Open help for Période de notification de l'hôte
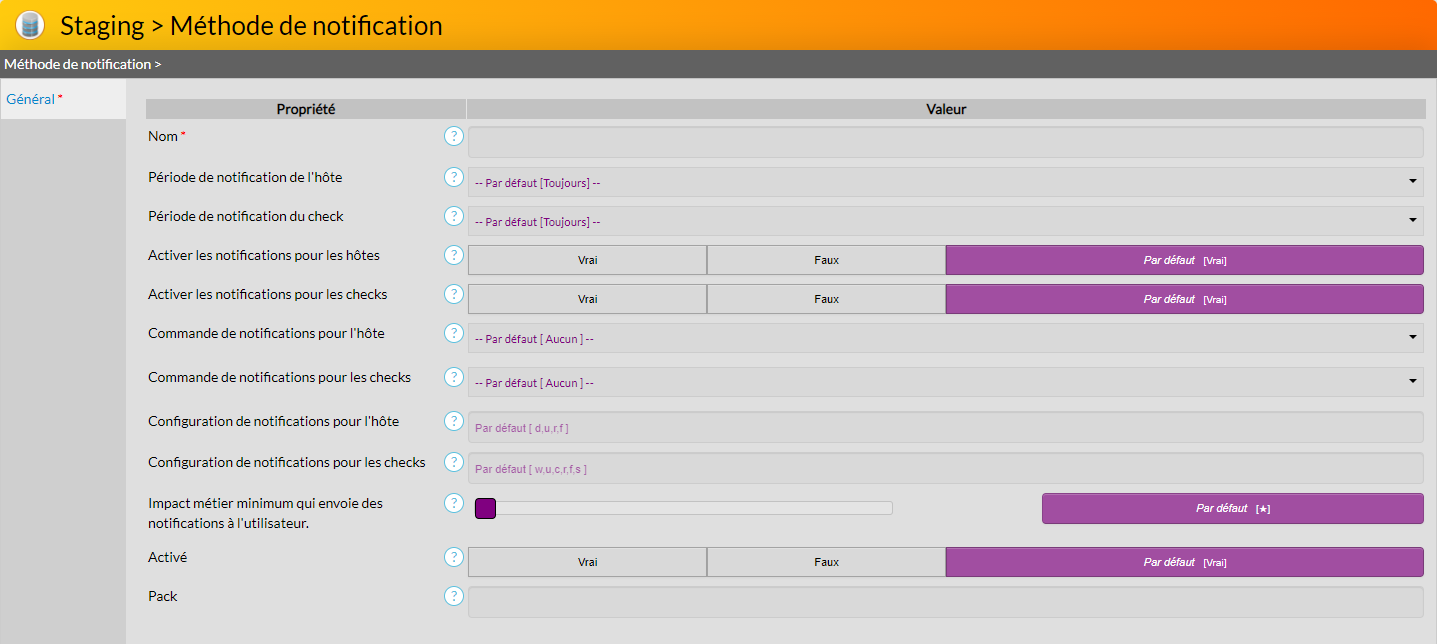 (x=454, y=177)
